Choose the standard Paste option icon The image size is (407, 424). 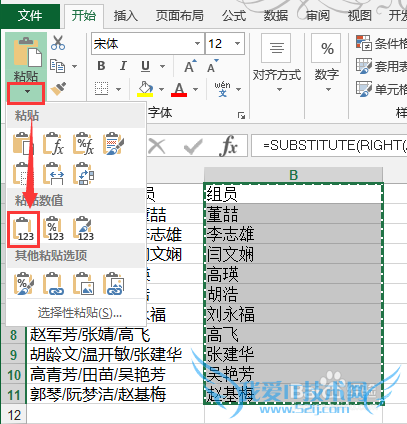pyautogui.click(x=23, y=144)
